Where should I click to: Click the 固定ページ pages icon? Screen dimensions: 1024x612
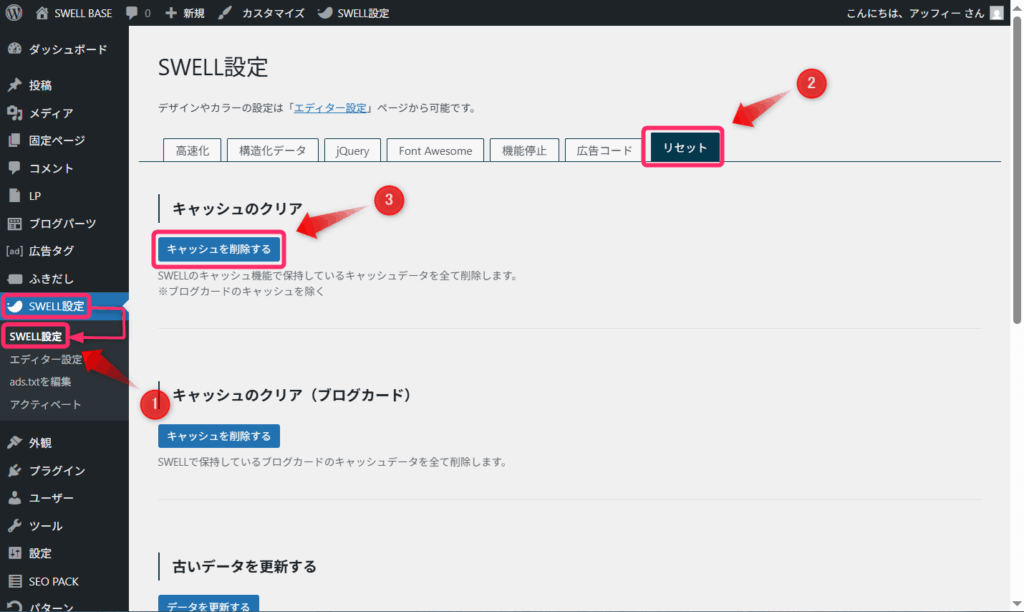[14, 140]
